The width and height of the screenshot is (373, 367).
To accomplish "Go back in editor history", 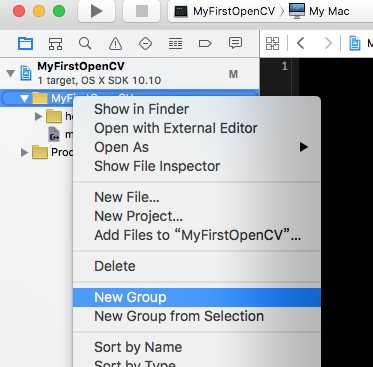I will [x=301, y=43].
